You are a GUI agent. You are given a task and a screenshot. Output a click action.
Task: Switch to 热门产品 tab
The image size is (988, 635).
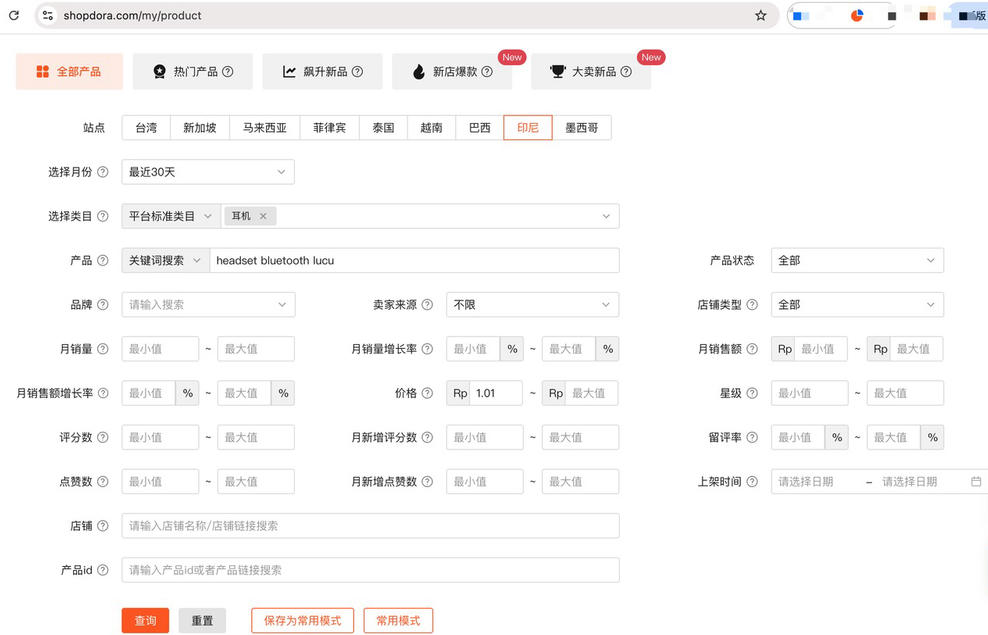[x=193, y=72]
